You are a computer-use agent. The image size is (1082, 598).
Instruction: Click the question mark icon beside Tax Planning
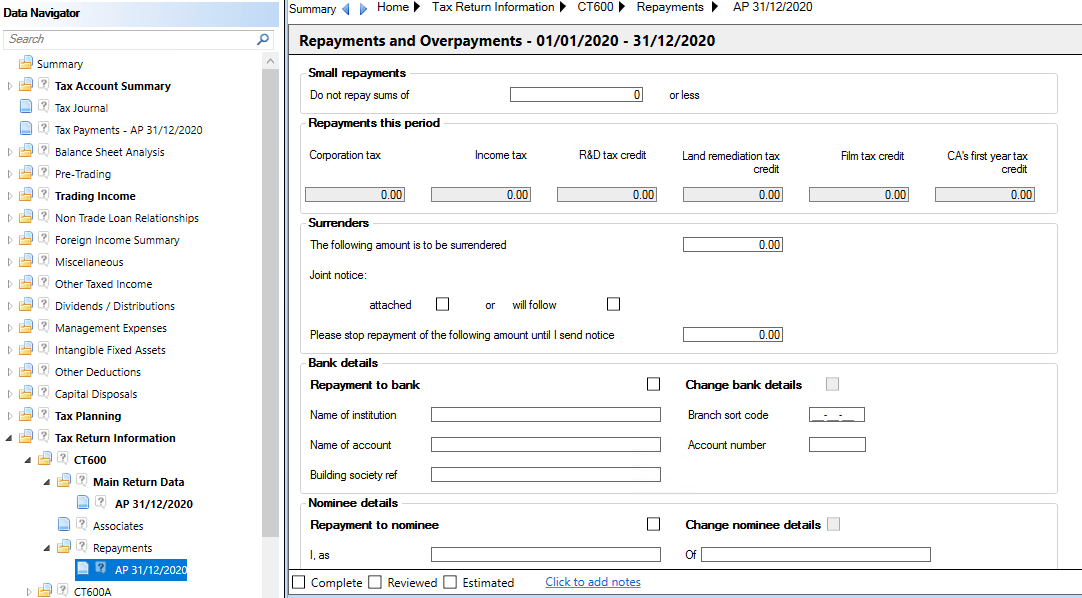pos(43,416)
